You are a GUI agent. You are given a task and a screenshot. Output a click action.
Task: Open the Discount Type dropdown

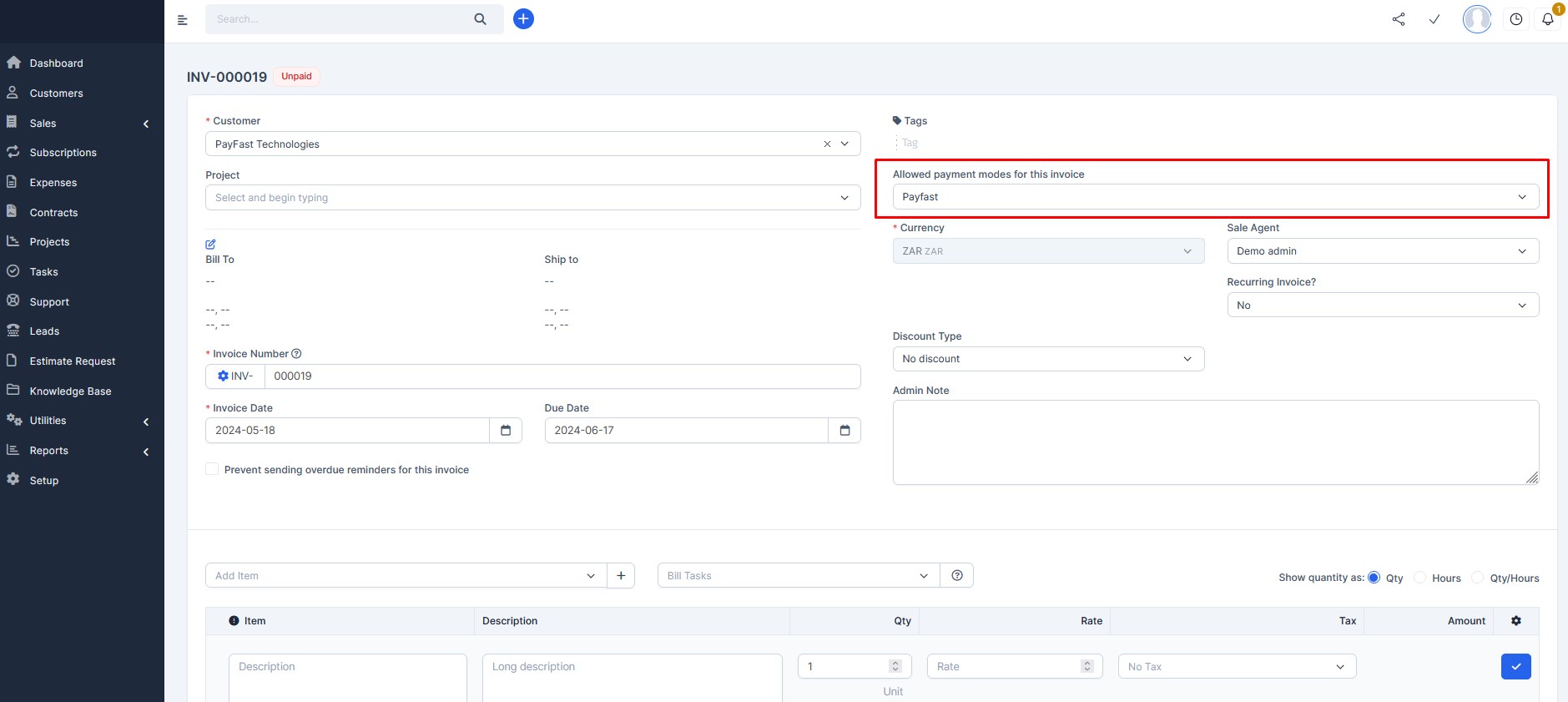pyautogui.click(x=1048, y=359)
